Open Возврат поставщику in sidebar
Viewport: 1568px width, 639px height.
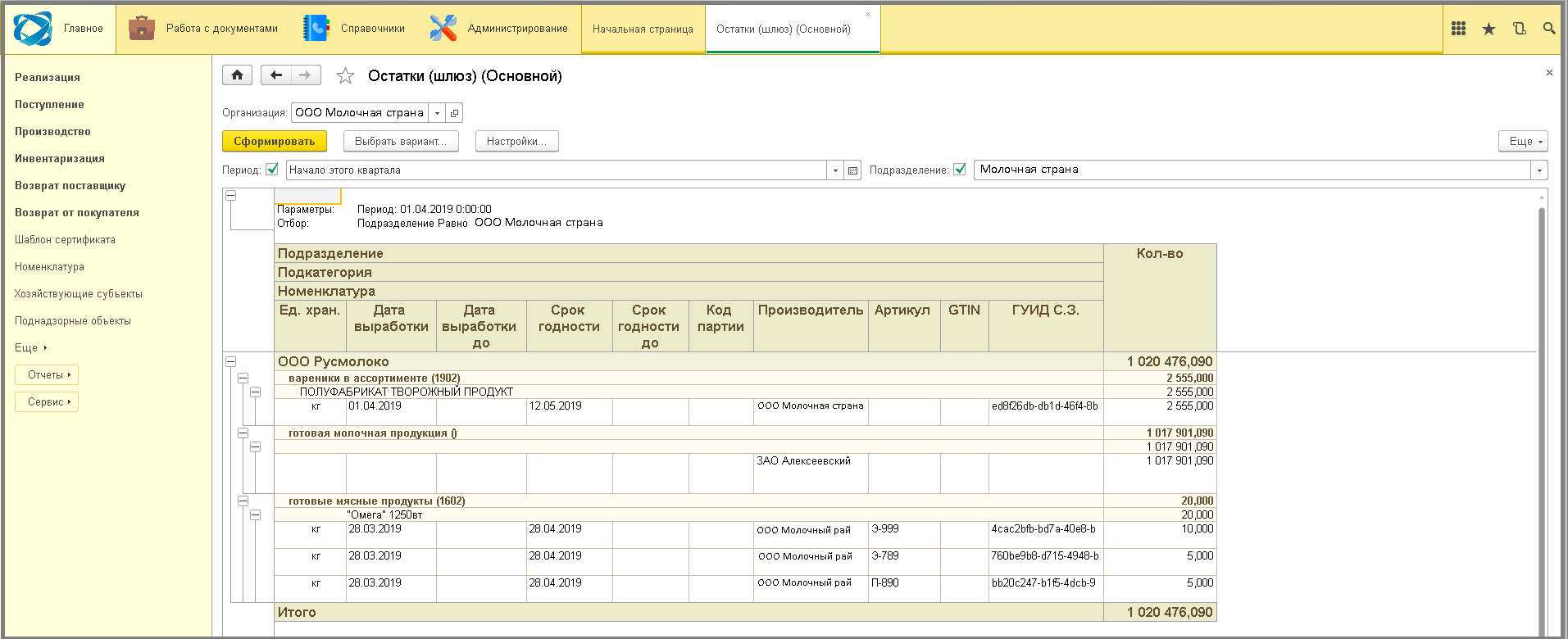70,185
